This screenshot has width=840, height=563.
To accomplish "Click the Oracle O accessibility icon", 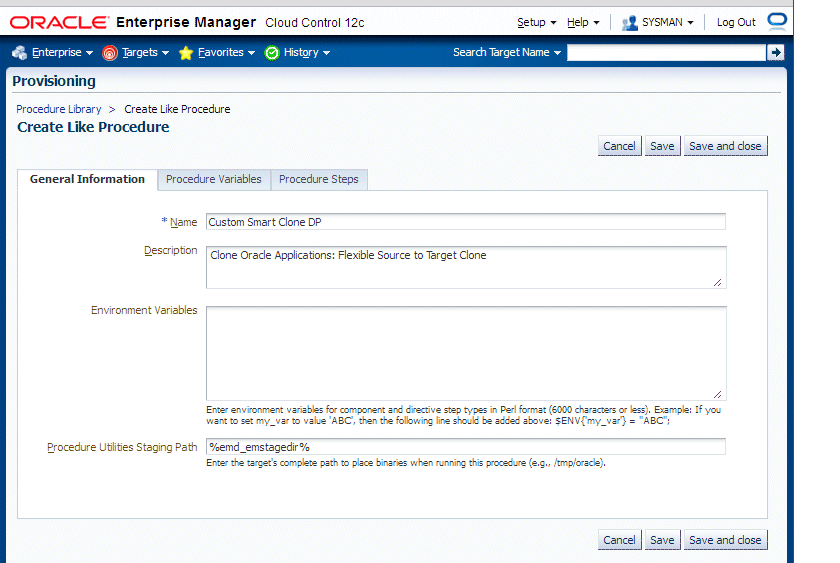I will tap(777, 20).
